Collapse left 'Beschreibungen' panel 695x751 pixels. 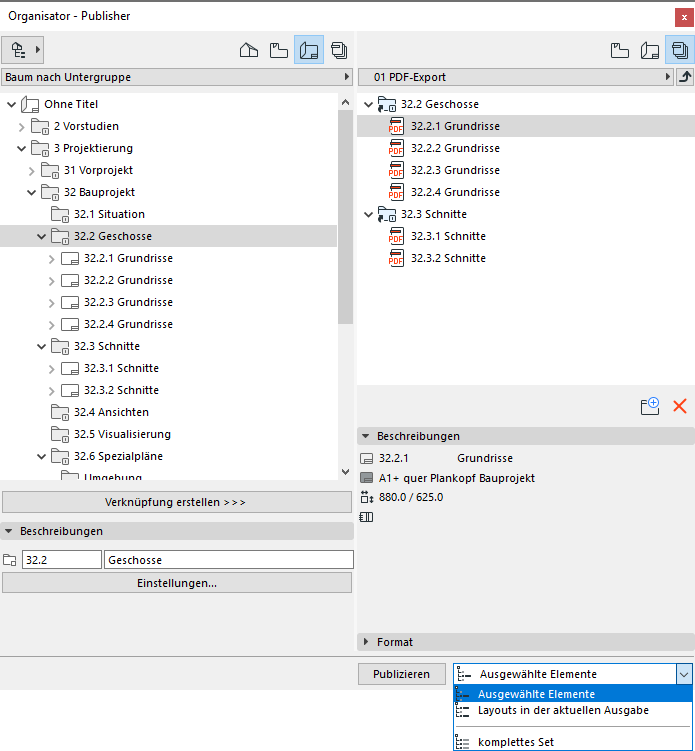point(9,531)
